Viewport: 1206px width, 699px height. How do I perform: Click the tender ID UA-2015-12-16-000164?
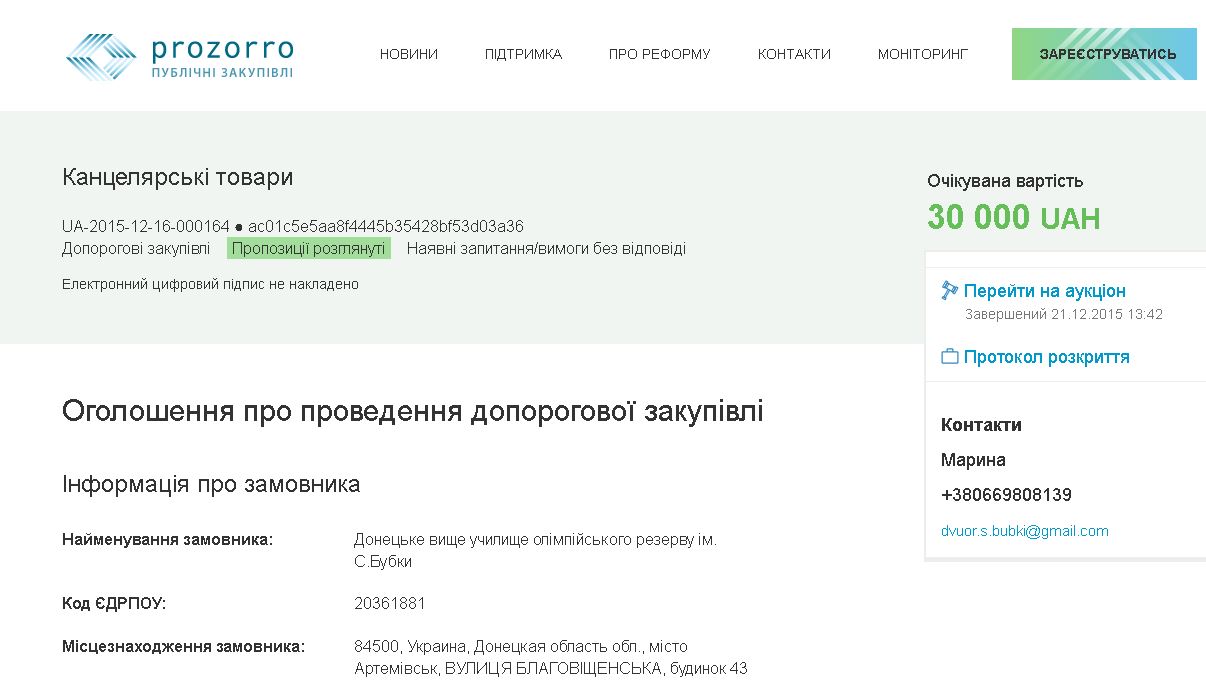[x=146, y=226]
